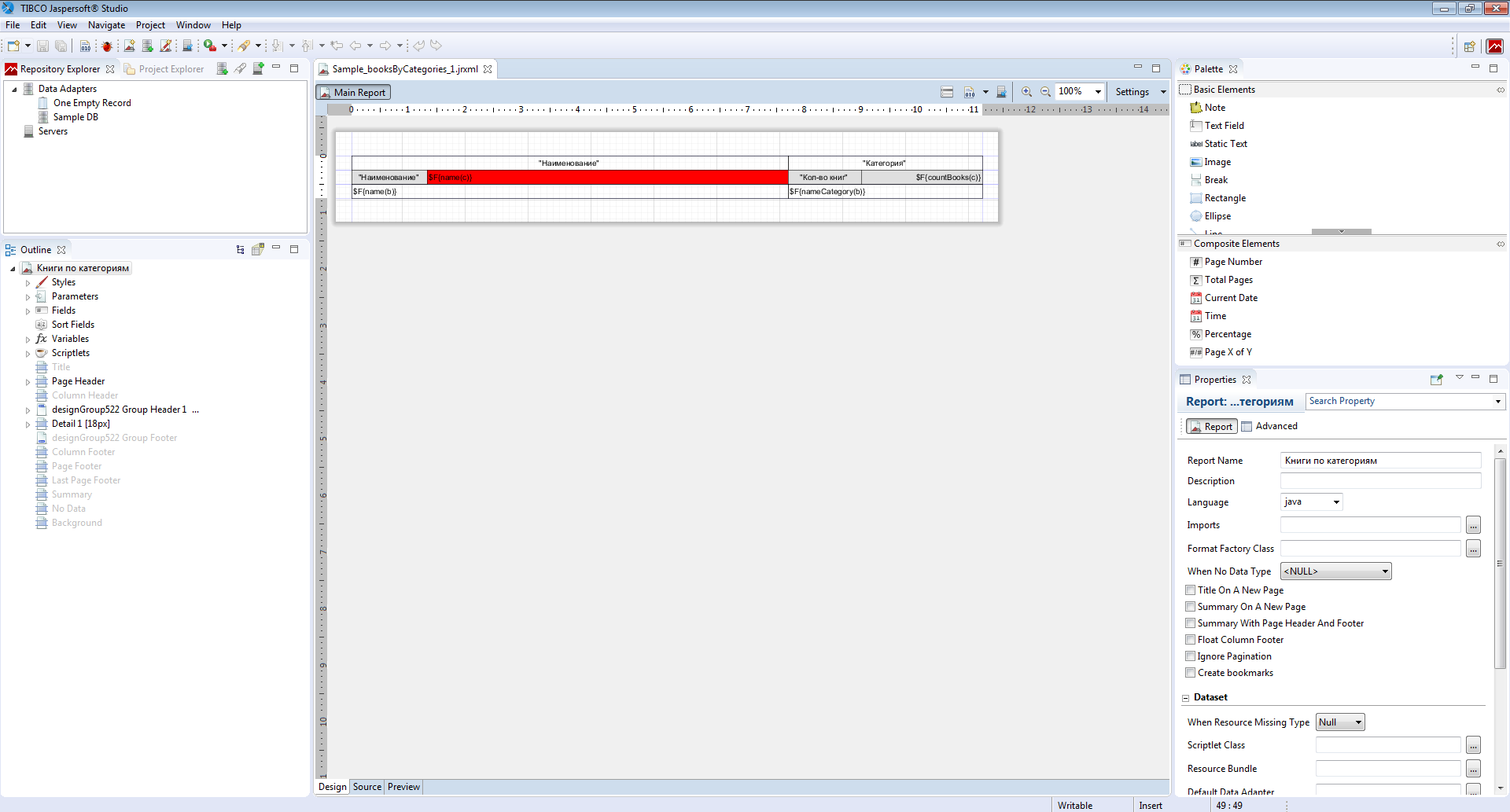
Task: Select the Image palette element
Action: (x=1217, y=162)
